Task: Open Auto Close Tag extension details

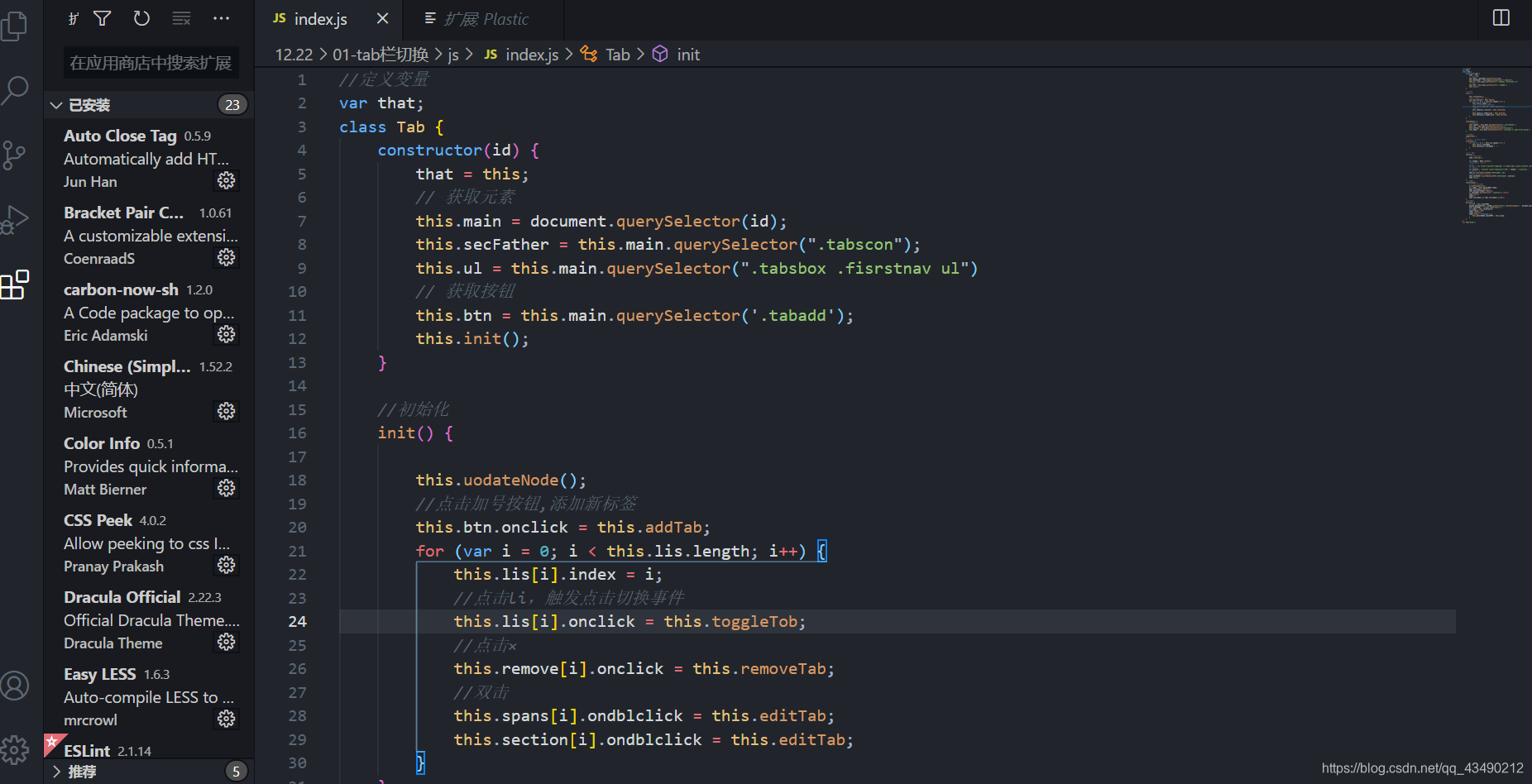Action: click(x=149, y=158)
